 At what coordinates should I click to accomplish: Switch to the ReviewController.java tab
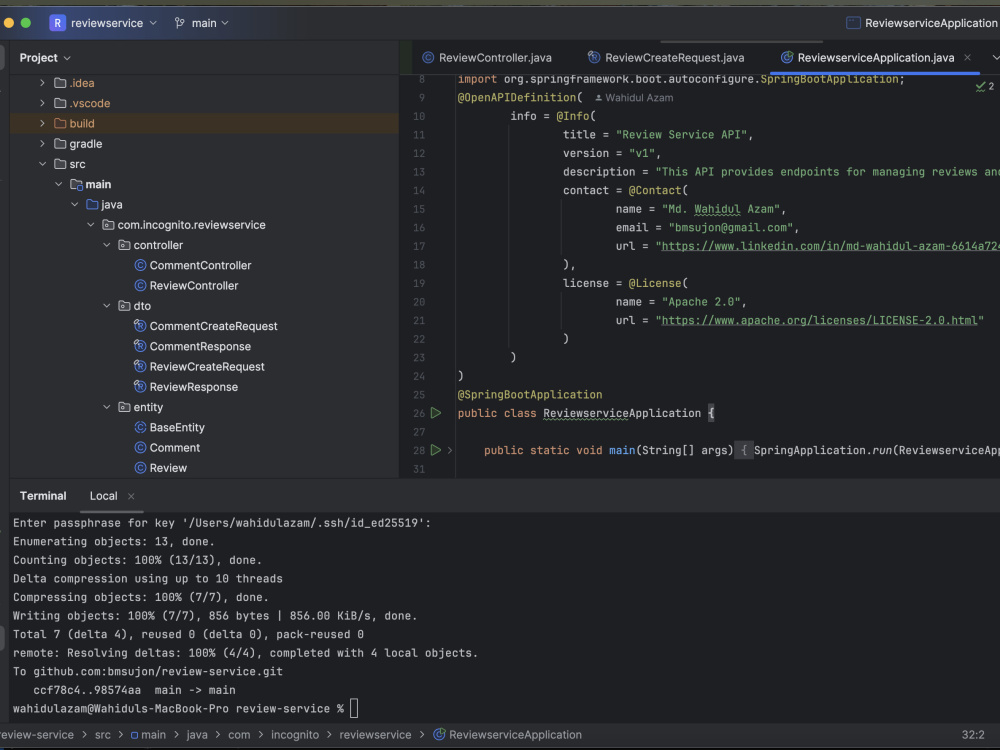pos(487,58)
